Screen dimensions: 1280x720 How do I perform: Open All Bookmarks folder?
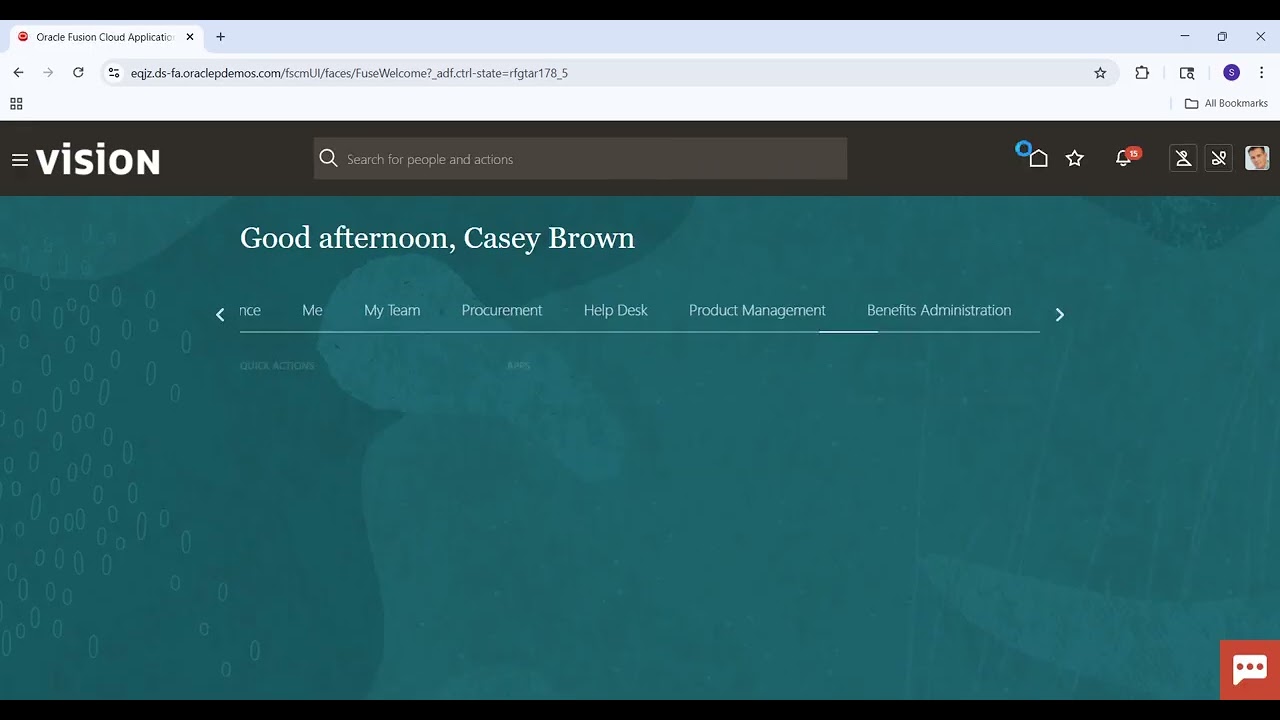click(1226, 104)
